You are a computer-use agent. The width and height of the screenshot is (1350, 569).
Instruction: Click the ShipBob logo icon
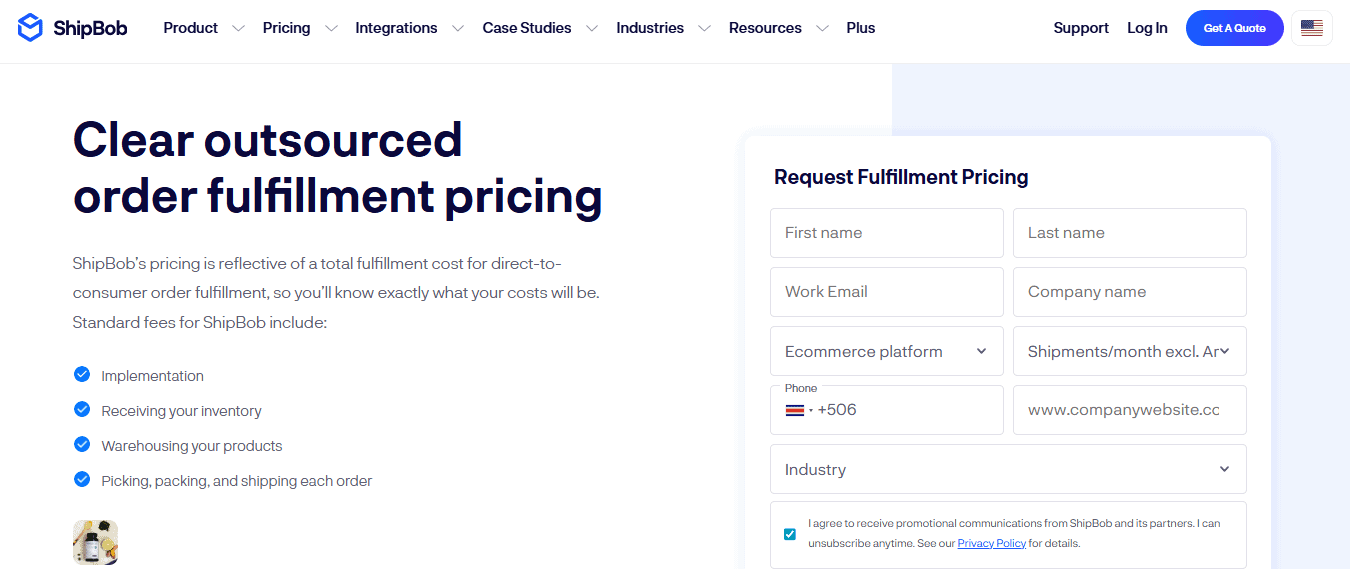tap(31, 28)
